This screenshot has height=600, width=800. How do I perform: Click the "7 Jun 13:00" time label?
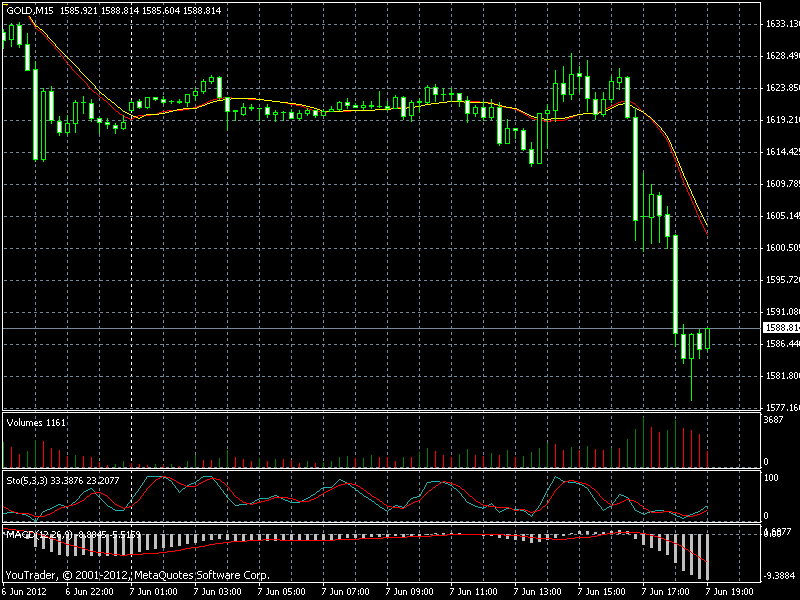[x=538, y=592]
